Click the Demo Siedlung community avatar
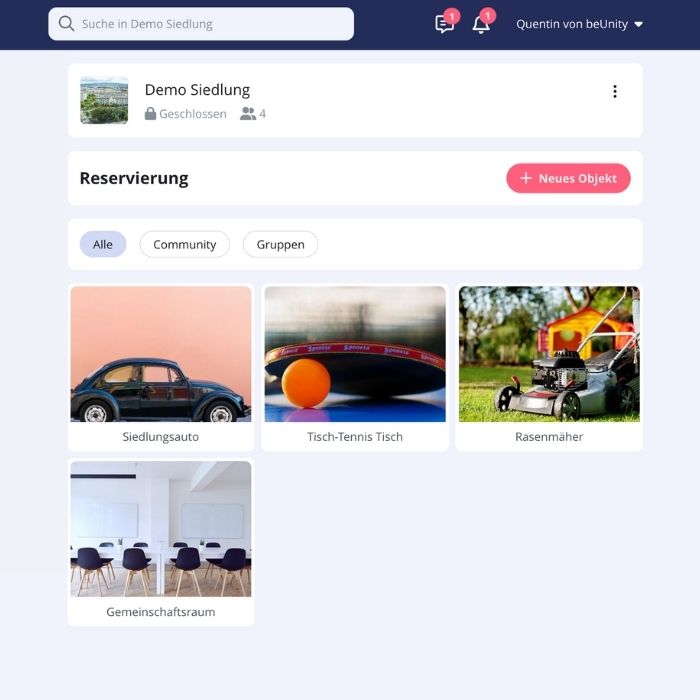Screen dimensions: 700x700 [104, 100]
